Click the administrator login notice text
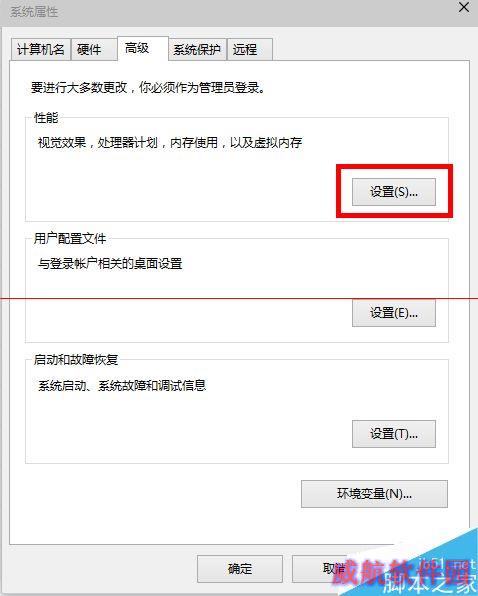Screen dimensions: 478x596 (x=148, y=88)
